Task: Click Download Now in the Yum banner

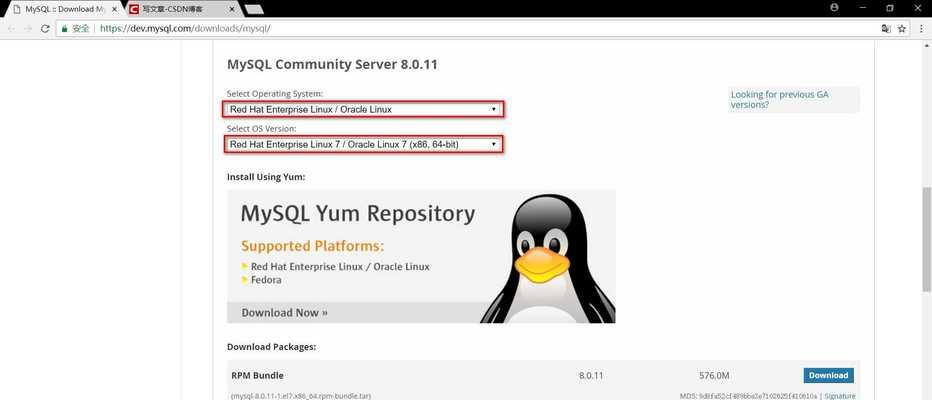Action: 284,313
